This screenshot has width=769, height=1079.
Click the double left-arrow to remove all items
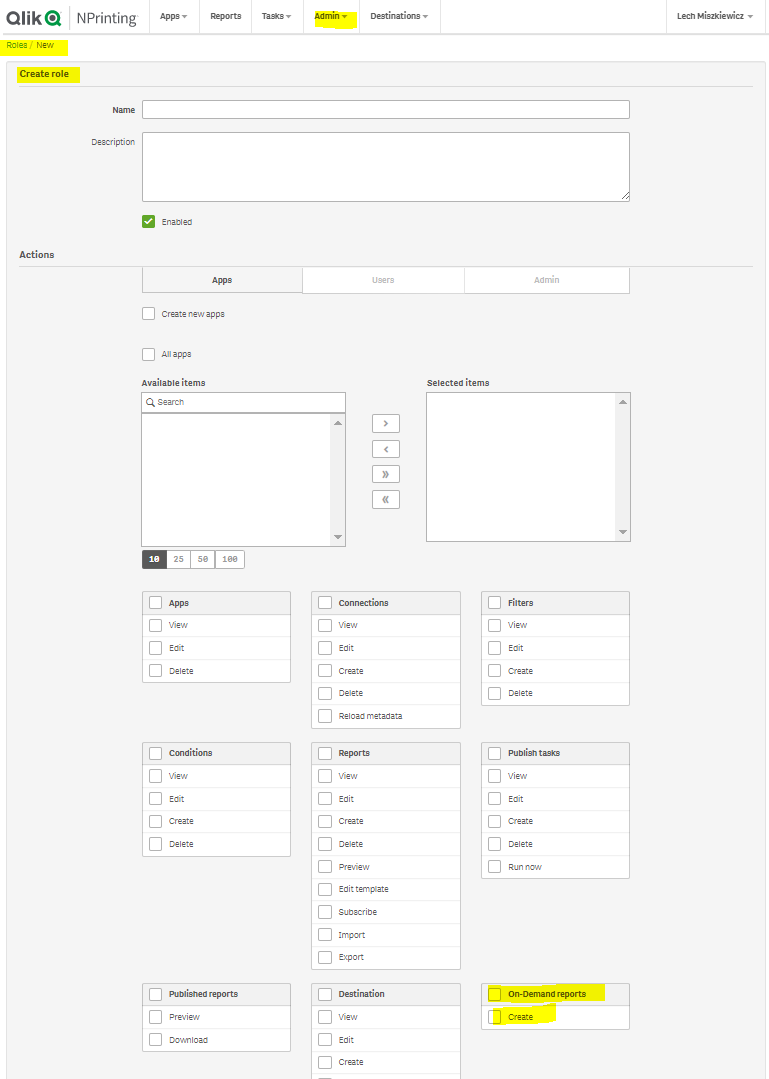pyautogui.click(x=385, y=498)
